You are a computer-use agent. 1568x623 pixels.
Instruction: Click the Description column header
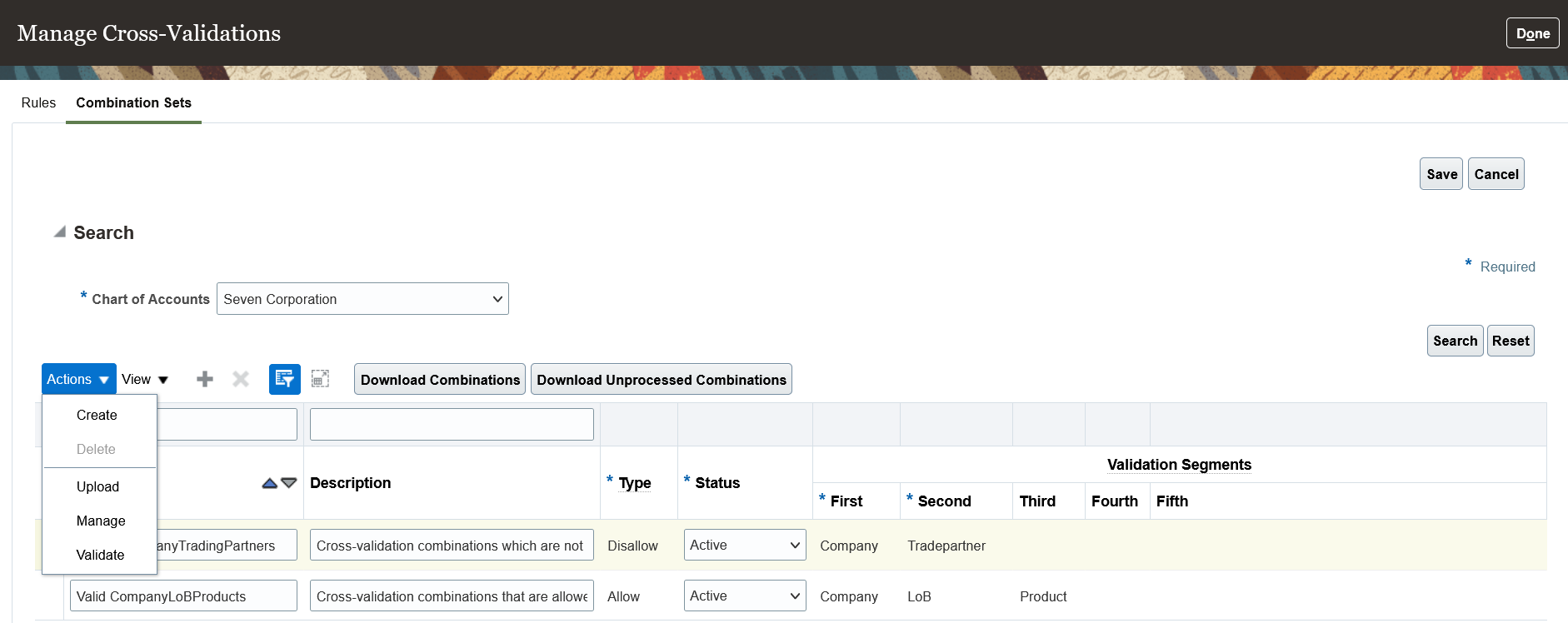(x=350, y=483)
